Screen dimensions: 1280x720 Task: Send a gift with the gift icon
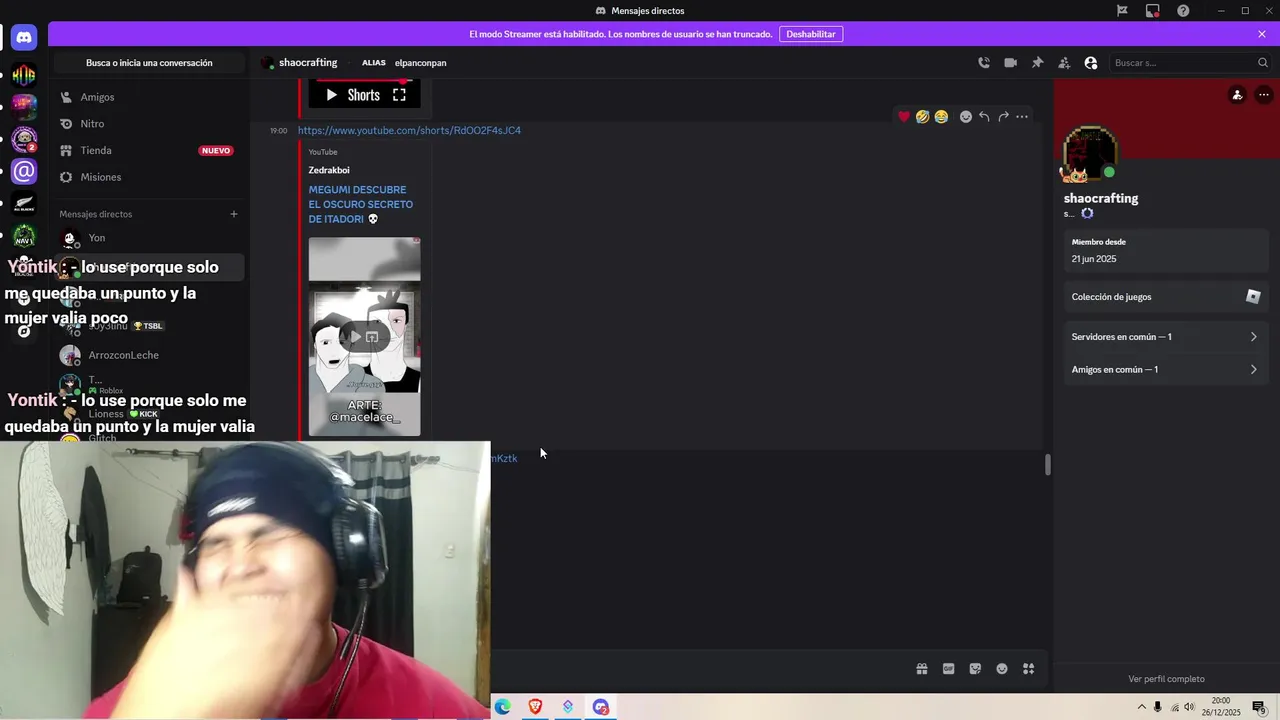(922, 669)
